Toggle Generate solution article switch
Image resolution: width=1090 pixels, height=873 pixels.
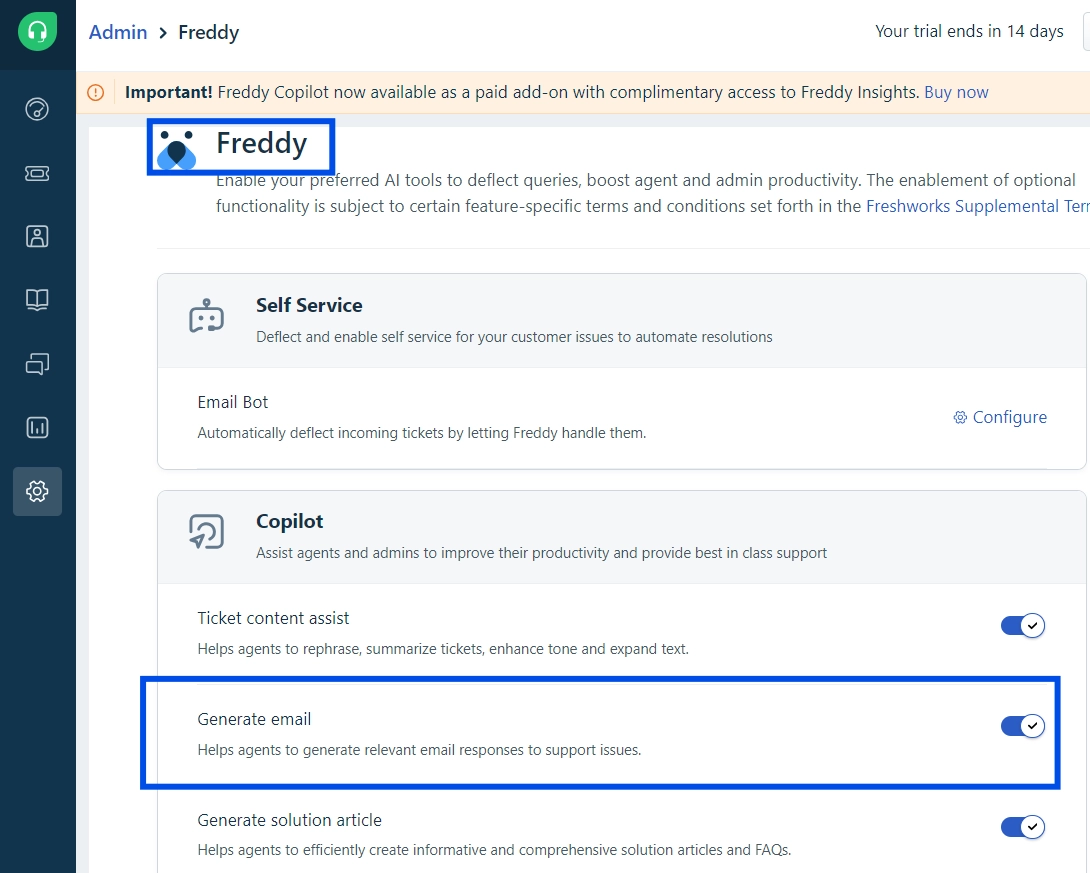click(1023, 827)
